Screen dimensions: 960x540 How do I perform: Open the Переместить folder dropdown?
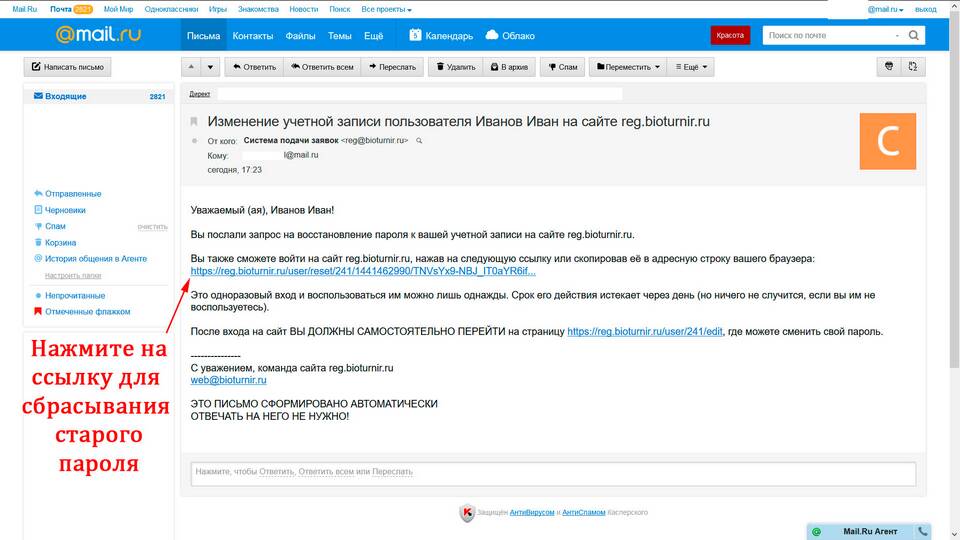pyautogui.click(x=628, y=67)
